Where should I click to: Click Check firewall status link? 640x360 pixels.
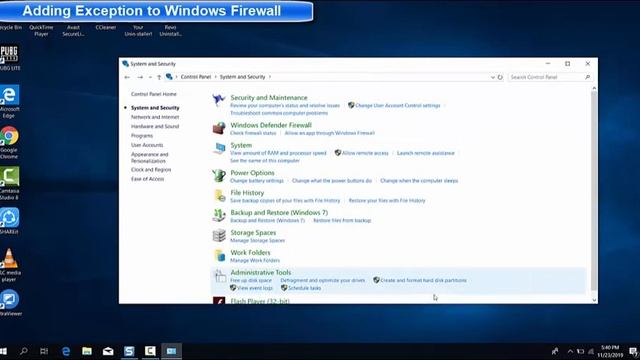(x=253, y=133)
